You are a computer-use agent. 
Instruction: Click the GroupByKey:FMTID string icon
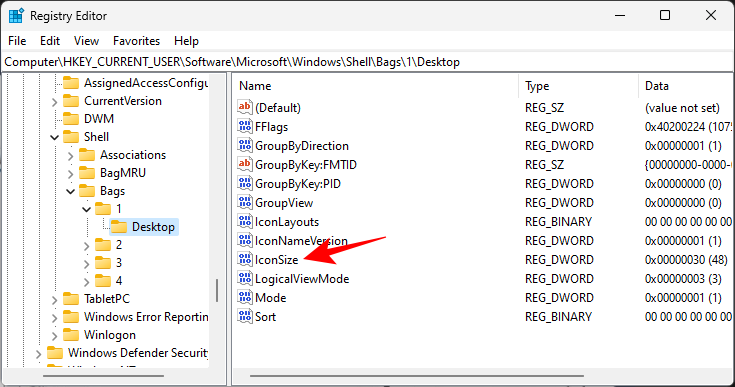[245, 164]
